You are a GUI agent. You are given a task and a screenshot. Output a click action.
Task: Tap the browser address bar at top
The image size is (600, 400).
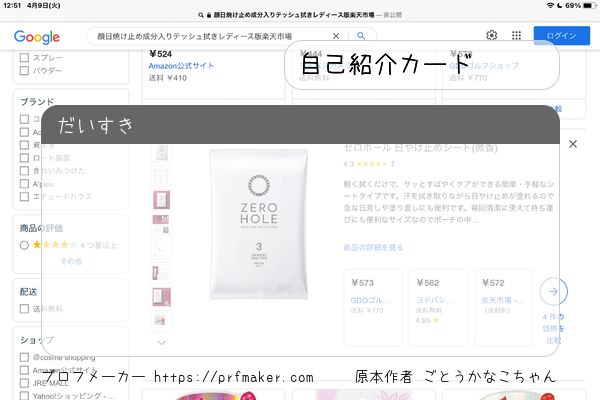[300, 15]
